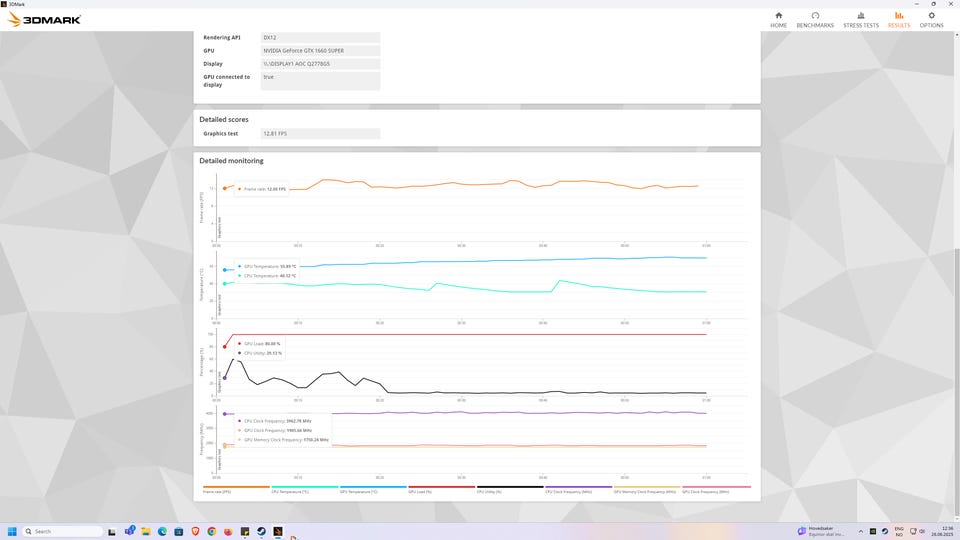960x540 pixels.
Task: Open the NVIDIA tray icon
Action: (873, 531)
